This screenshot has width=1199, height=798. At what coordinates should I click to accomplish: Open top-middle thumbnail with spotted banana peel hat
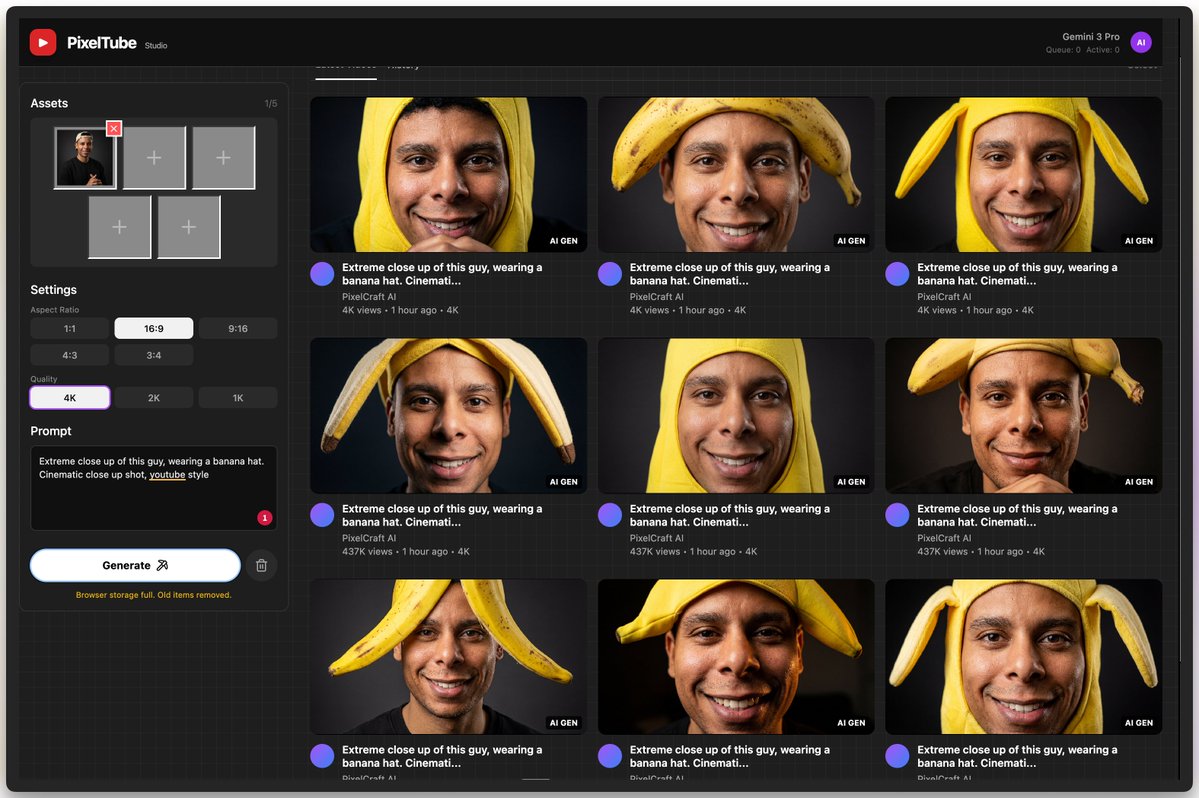(x=736, y=174)
